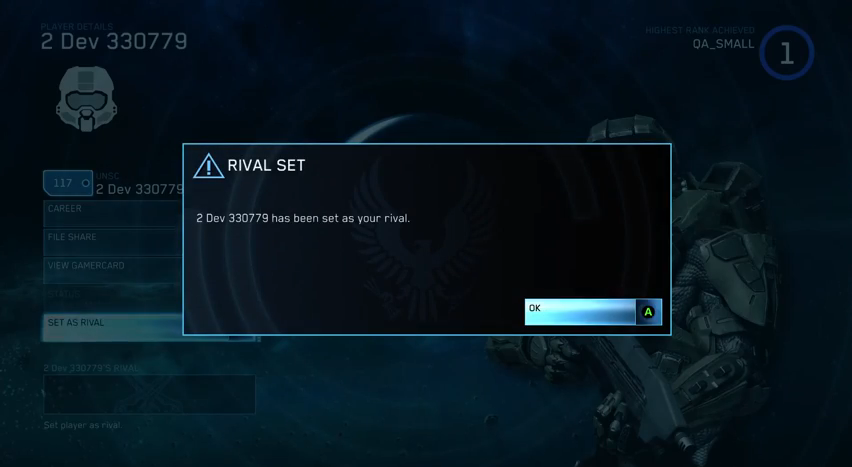Image resolution: width=852 pixels, height=467 pixels.
Task: Click the RIVAL SET dialog title
Action: pos(266,166)
